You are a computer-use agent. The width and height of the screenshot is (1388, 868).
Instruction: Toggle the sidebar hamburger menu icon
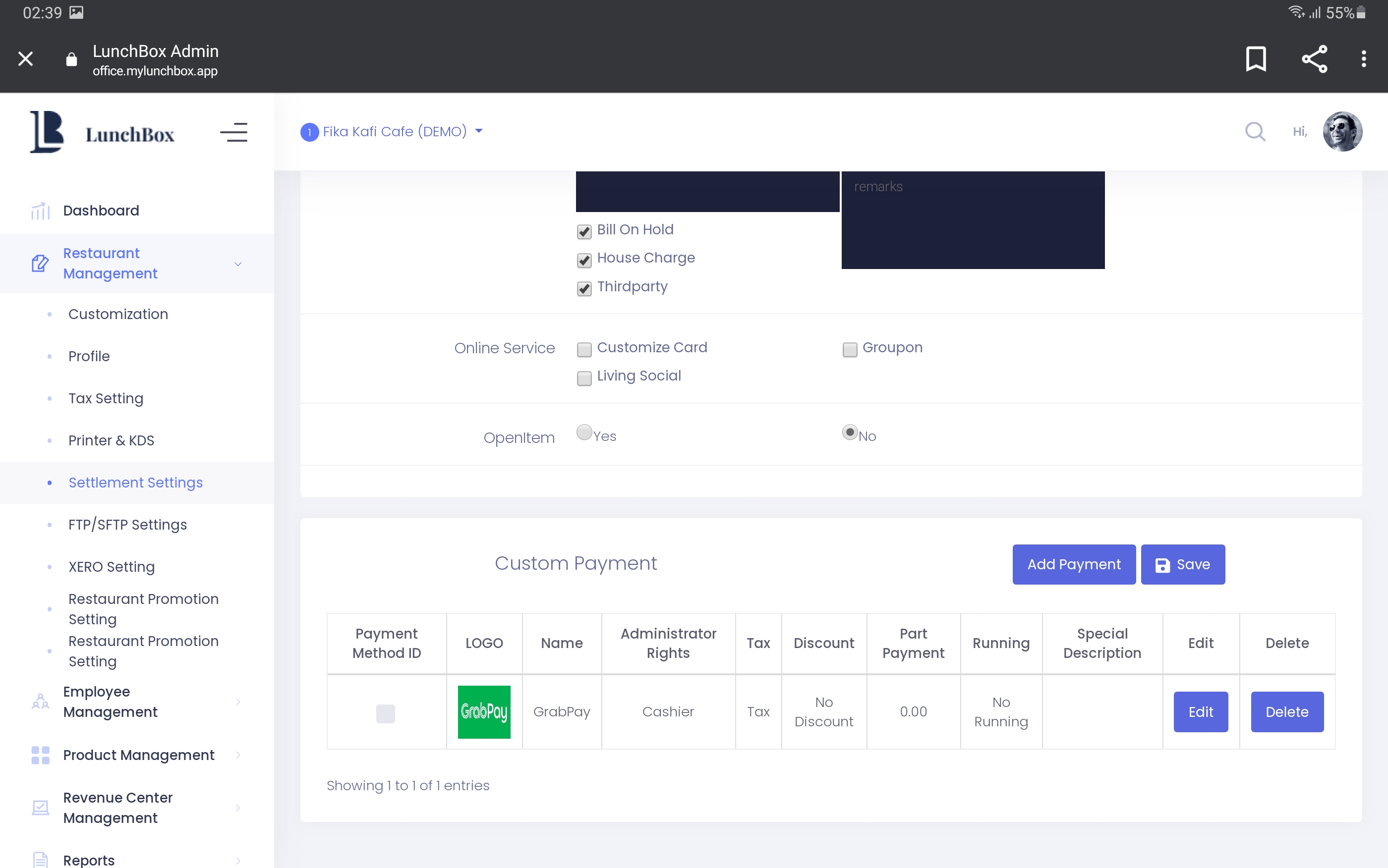[233, 132]
